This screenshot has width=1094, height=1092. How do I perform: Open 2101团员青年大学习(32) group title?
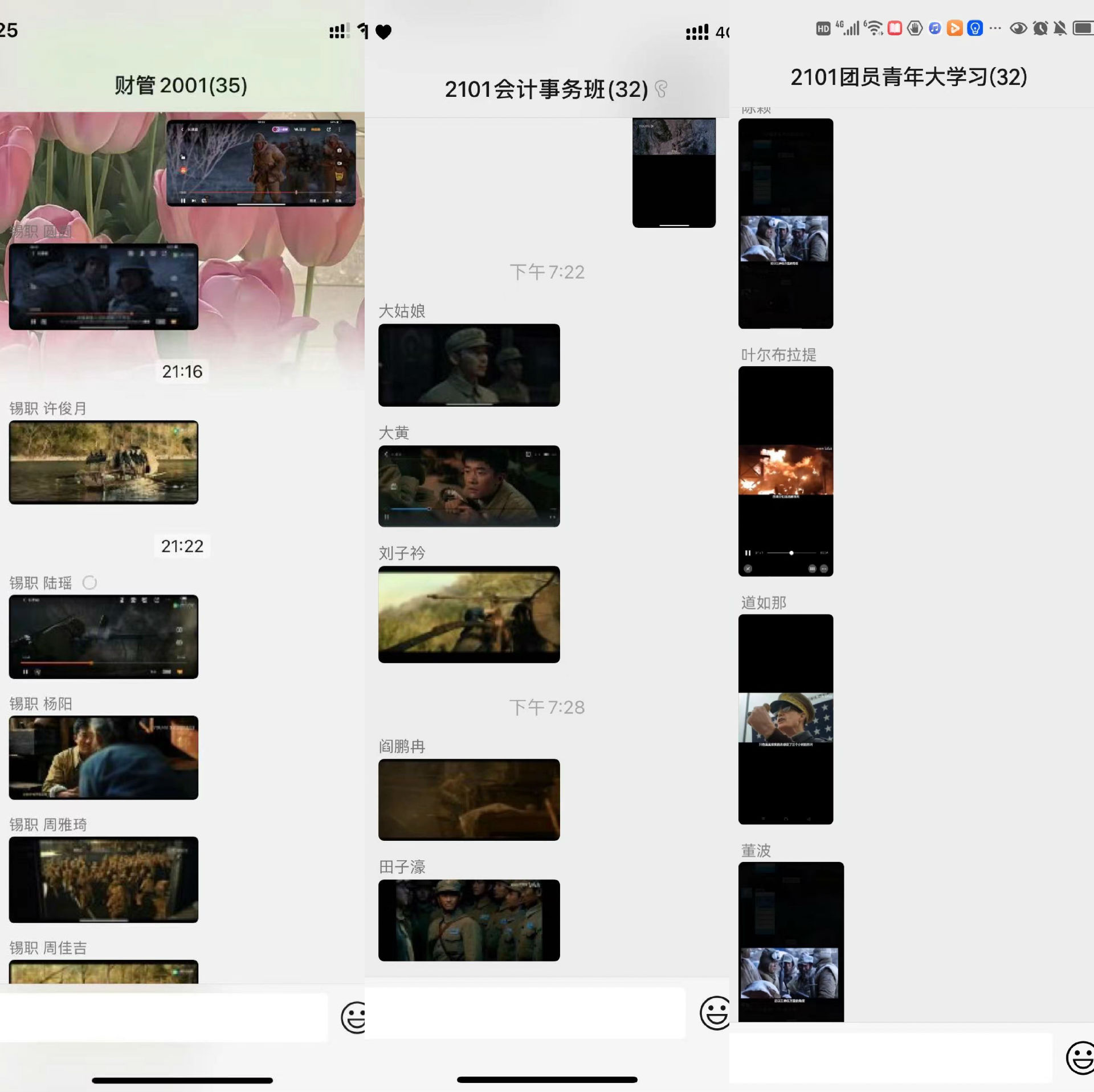pyautogui.click(x=909, y=76)
